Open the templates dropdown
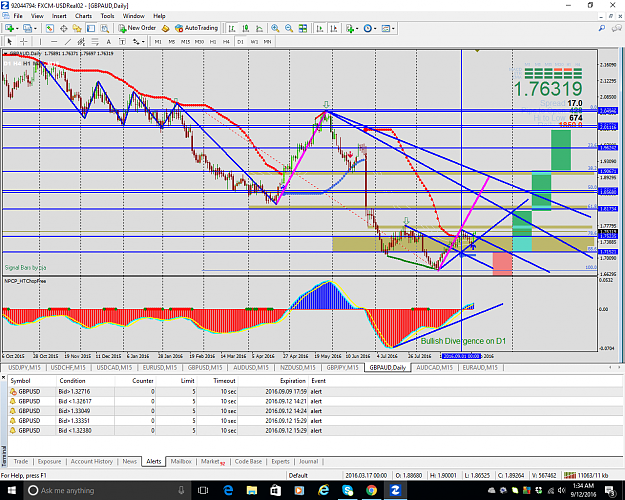 388,28
